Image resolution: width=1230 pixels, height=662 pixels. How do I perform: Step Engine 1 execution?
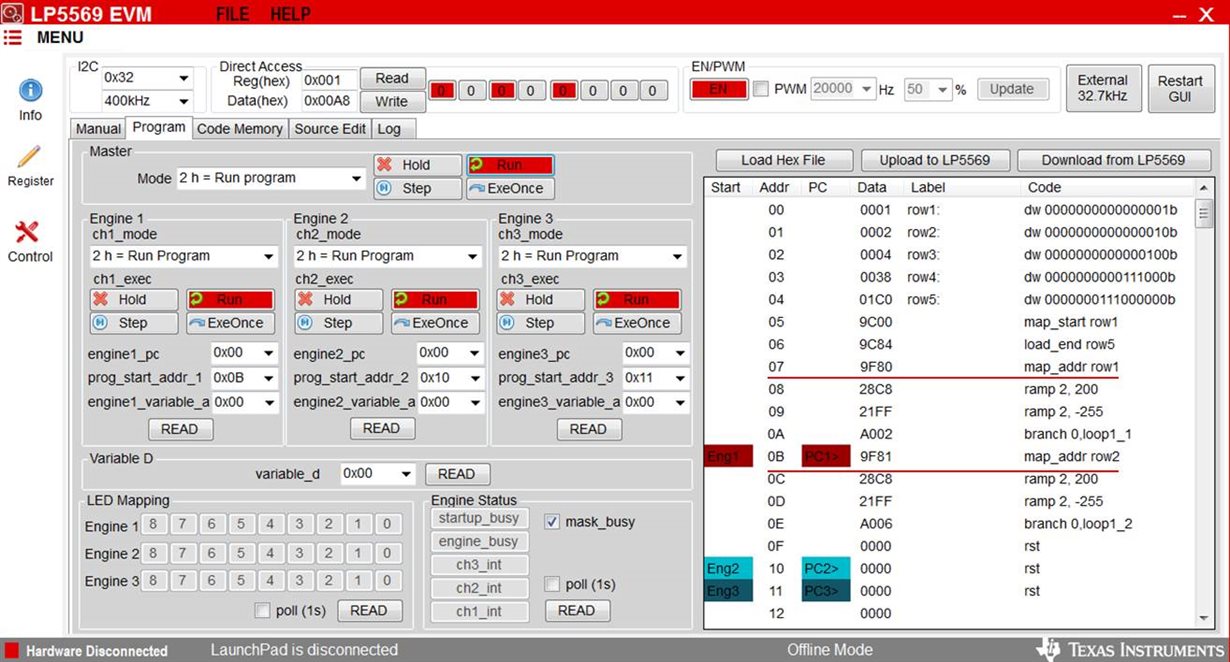134,323
